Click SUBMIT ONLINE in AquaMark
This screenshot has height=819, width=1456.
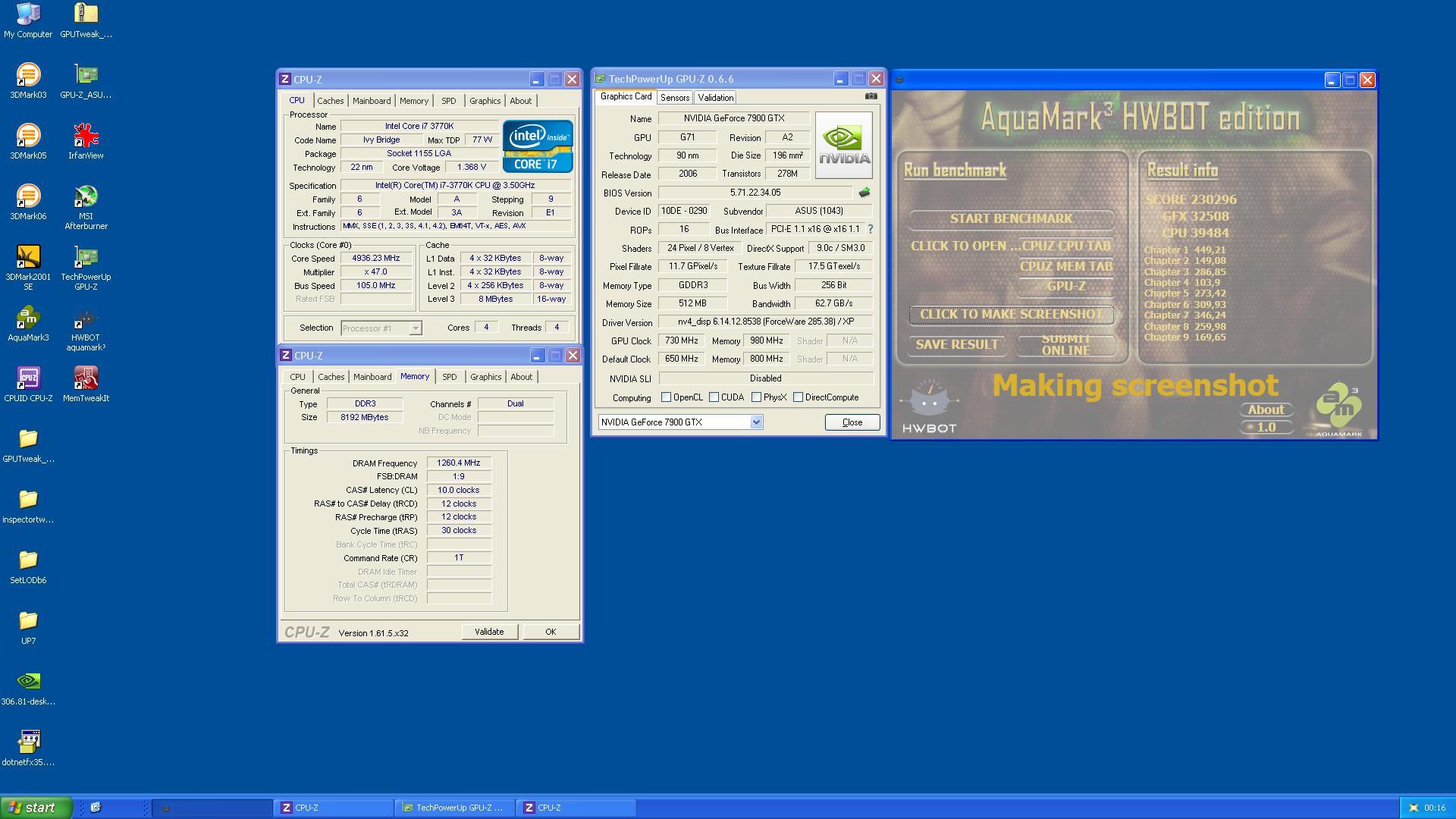[x=1065, y=345]
